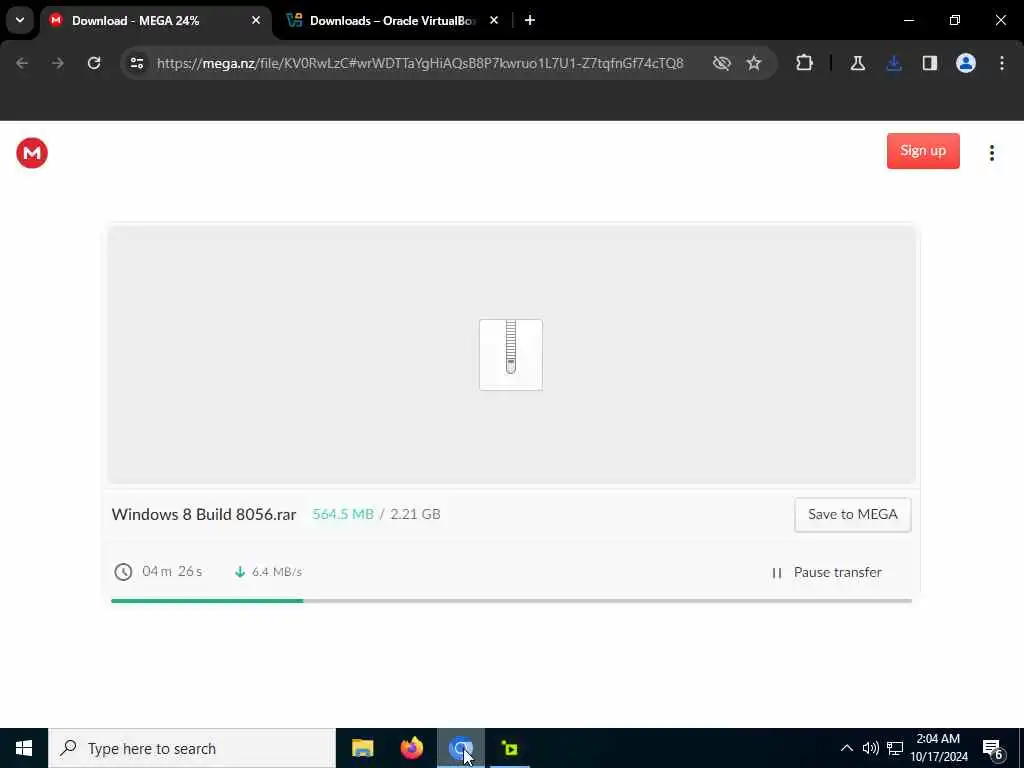
Task: Open Chrome Labs flask icon
Action: tap(857, 63)
